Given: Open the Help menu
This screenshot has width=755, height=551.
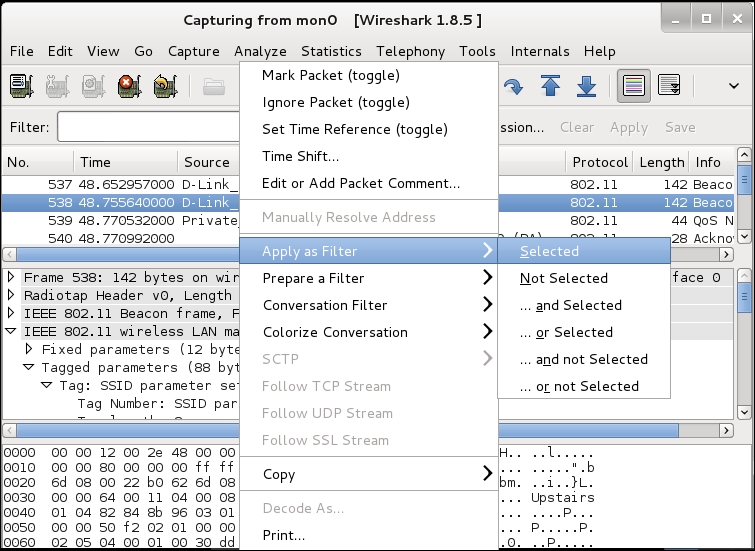Looking at the screenshot, I should [599, 51].
